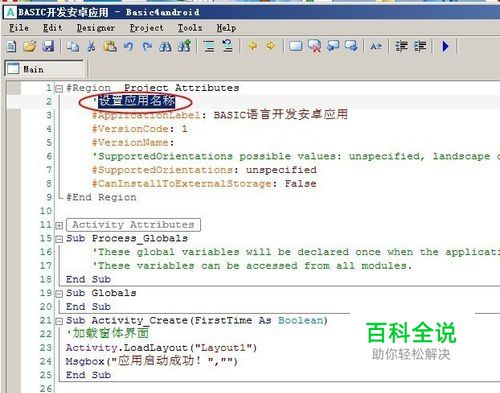Collapse Sub Globals block
This screenshot has height=393, width=500.
[59, 294]
